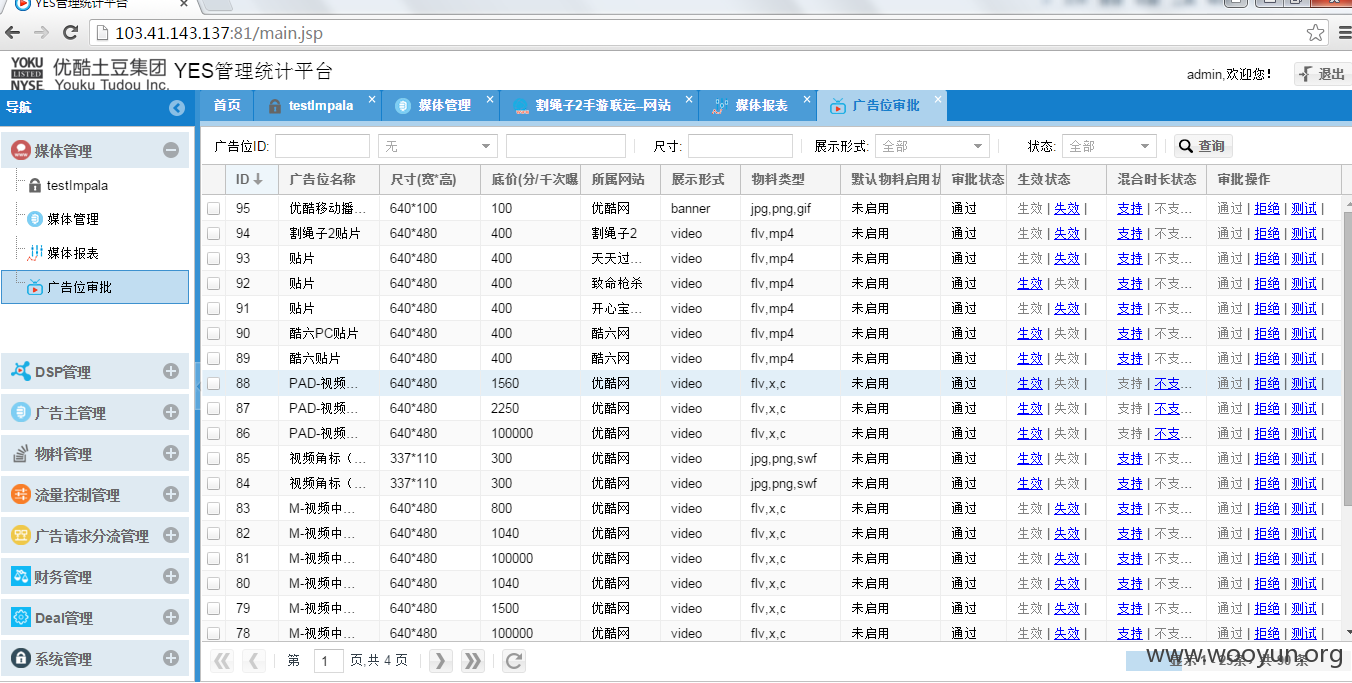Expand DSP管理 section plus icon
The image size is (1352, 683).
(171, 371)
